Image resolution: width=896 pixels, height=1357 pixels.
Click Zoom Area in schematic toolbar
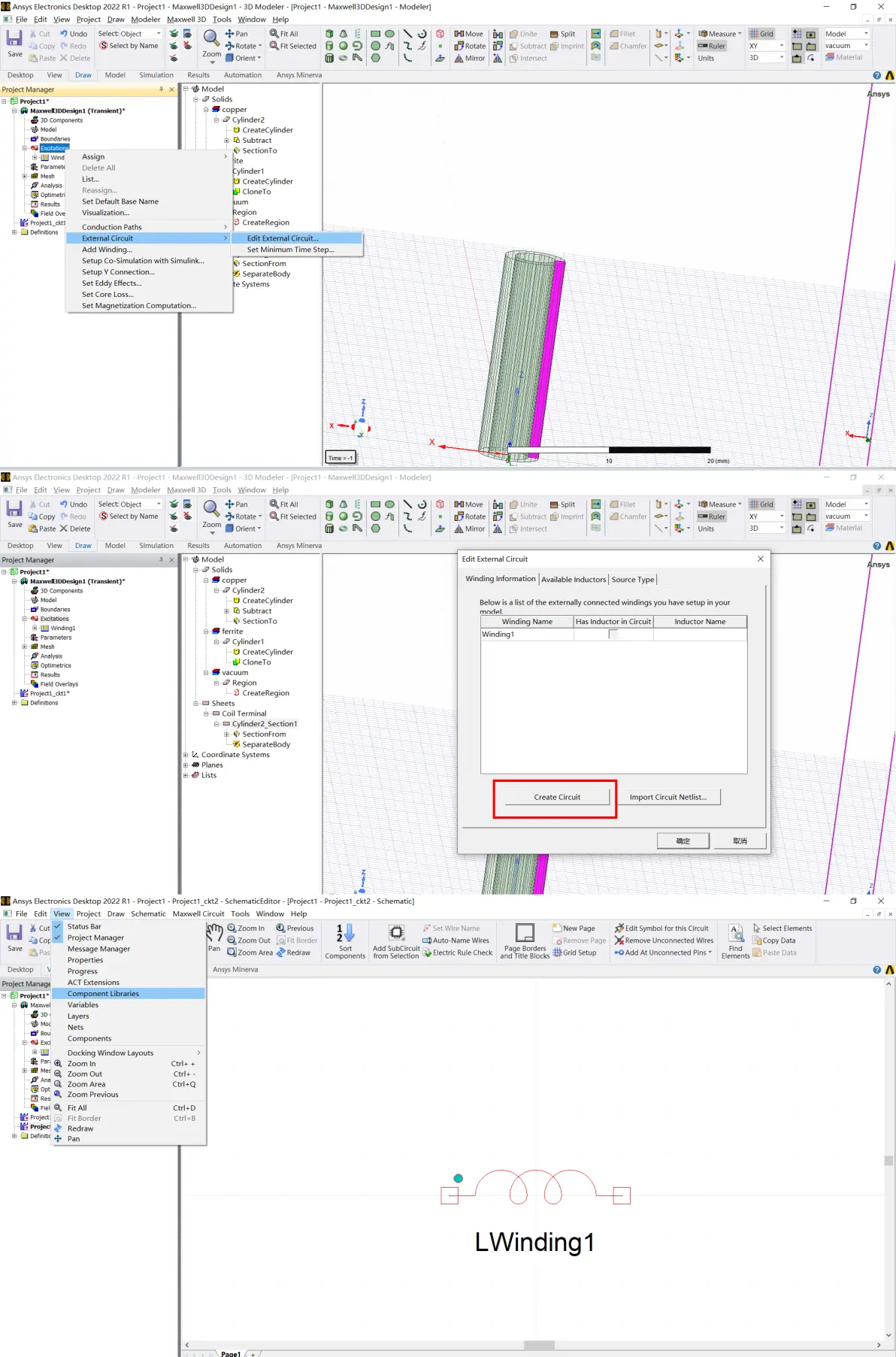pyautogui.click(x=250, y=953)
